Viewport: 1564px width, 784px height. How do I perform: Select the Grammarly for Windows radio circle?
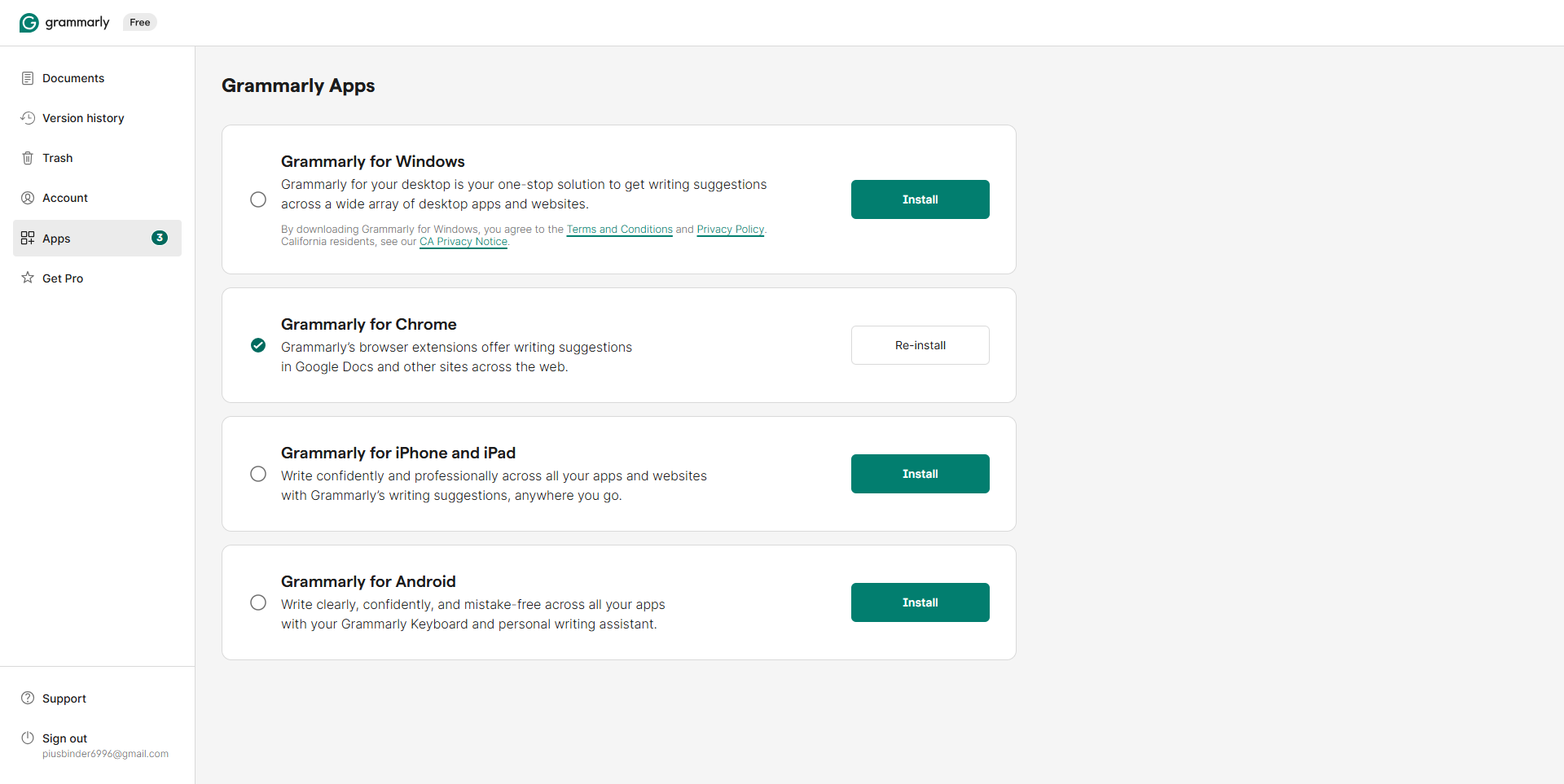[258, 199]
